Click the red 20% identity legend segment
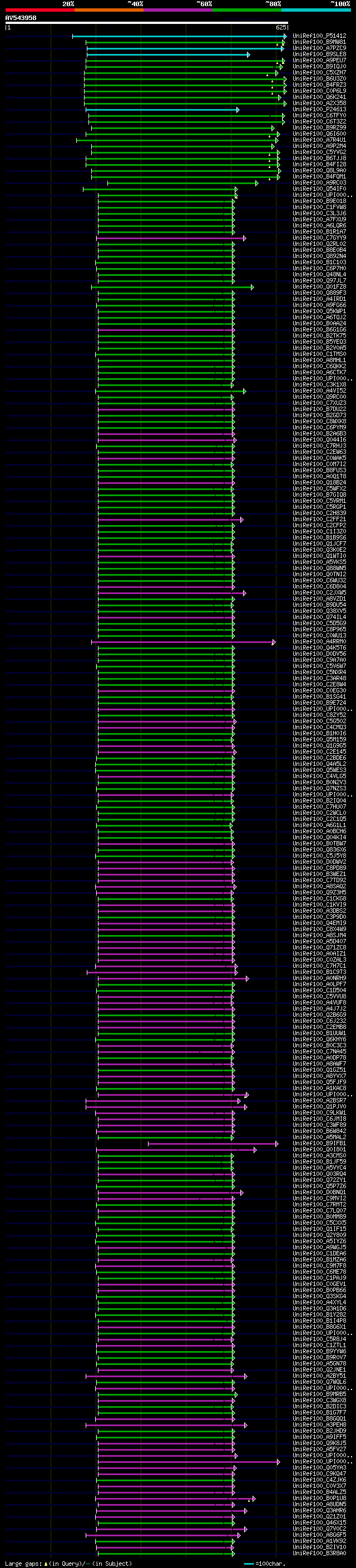356x1568 pixels. coord(39,10)
